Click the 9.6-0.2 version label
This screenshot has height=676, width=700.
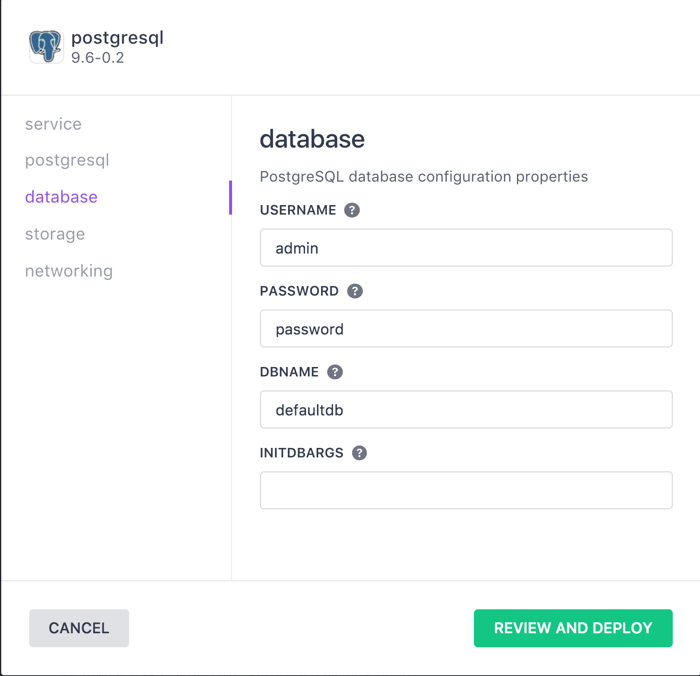pyautogui.click(x=98, y=58)
